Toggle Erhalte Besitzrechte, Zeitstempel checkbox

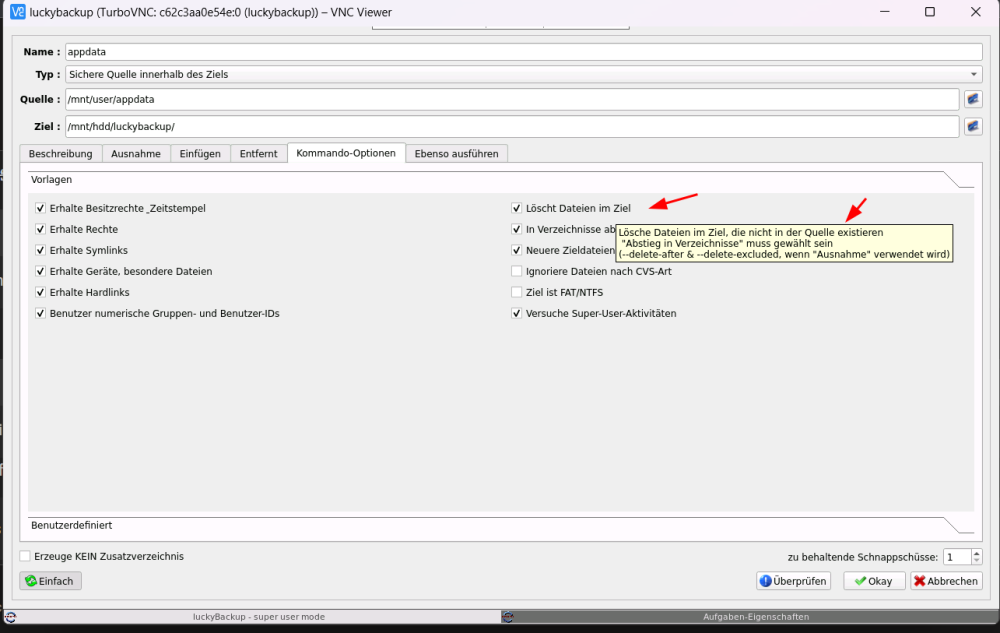pos(40,208)
